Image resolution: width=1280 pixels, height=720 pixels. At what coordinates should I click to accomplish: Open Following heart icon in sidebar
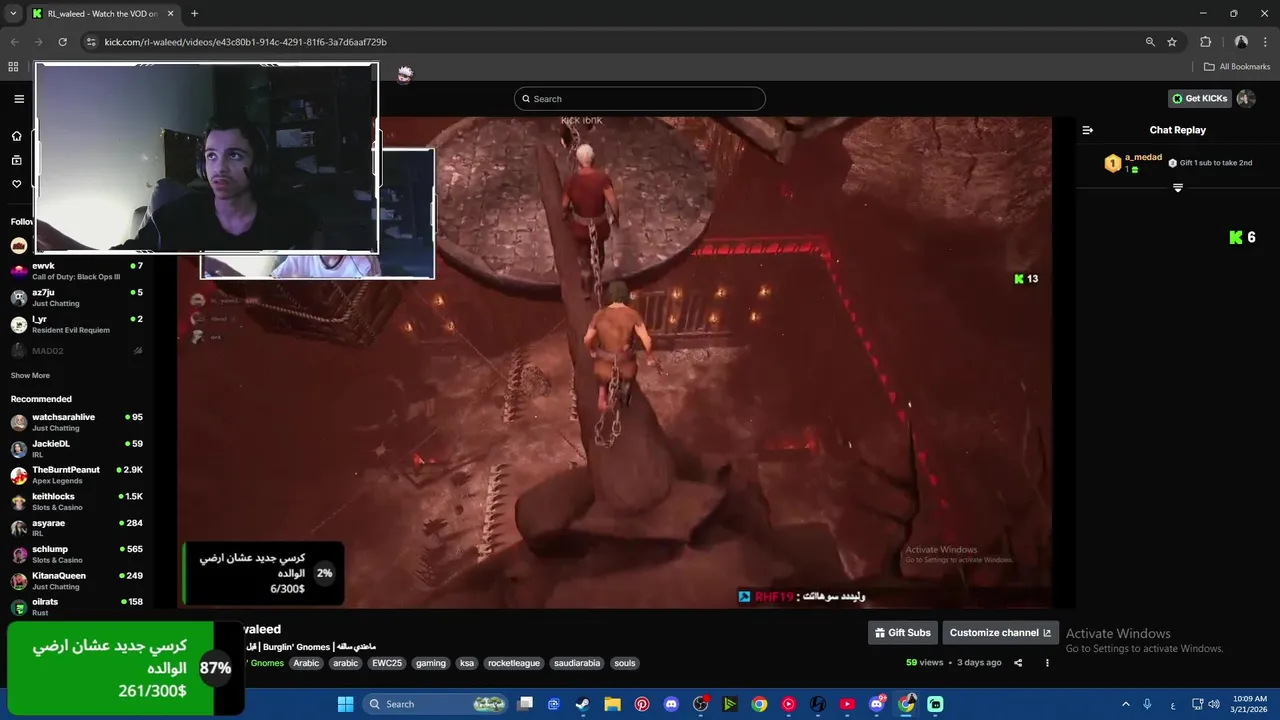click(17, 184)
